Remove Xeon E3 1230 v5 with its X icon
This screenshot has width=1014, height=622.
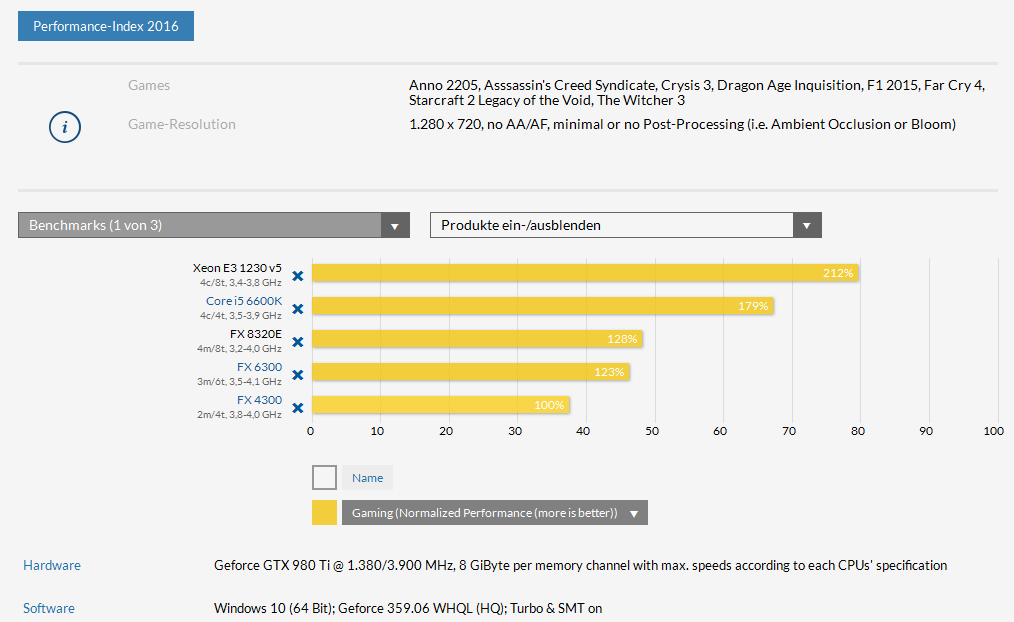297,276
